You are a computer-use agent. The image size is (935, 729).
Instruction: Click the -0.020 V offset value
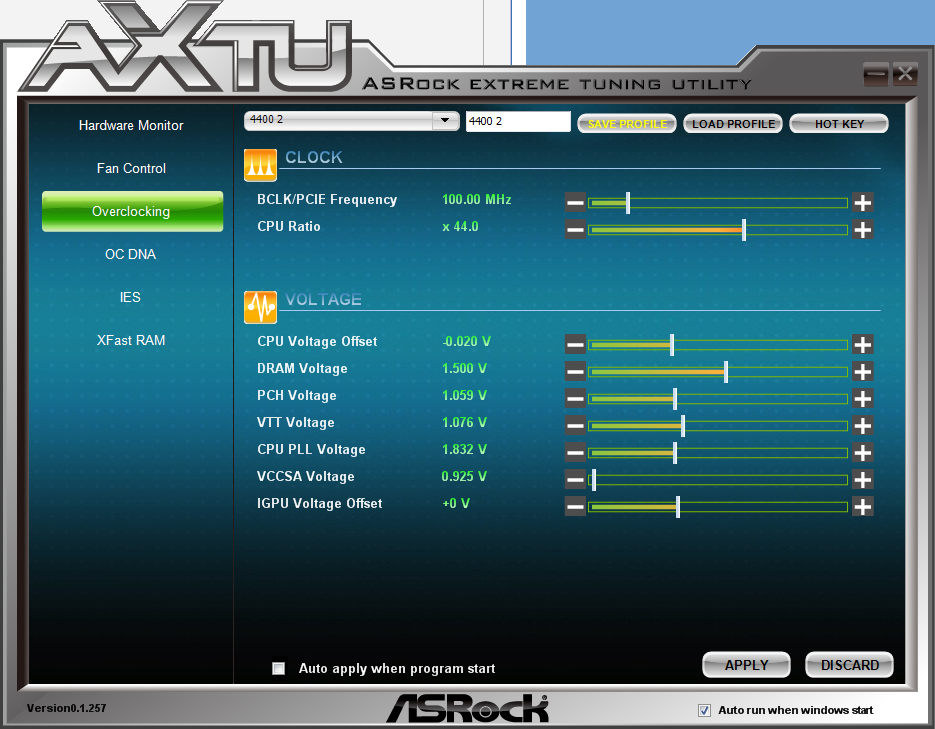click(466, 342)
